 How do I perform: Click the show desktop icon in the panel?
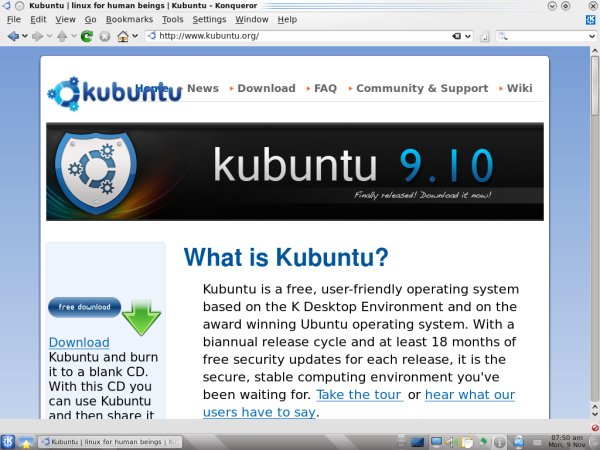tap(417, 442)
